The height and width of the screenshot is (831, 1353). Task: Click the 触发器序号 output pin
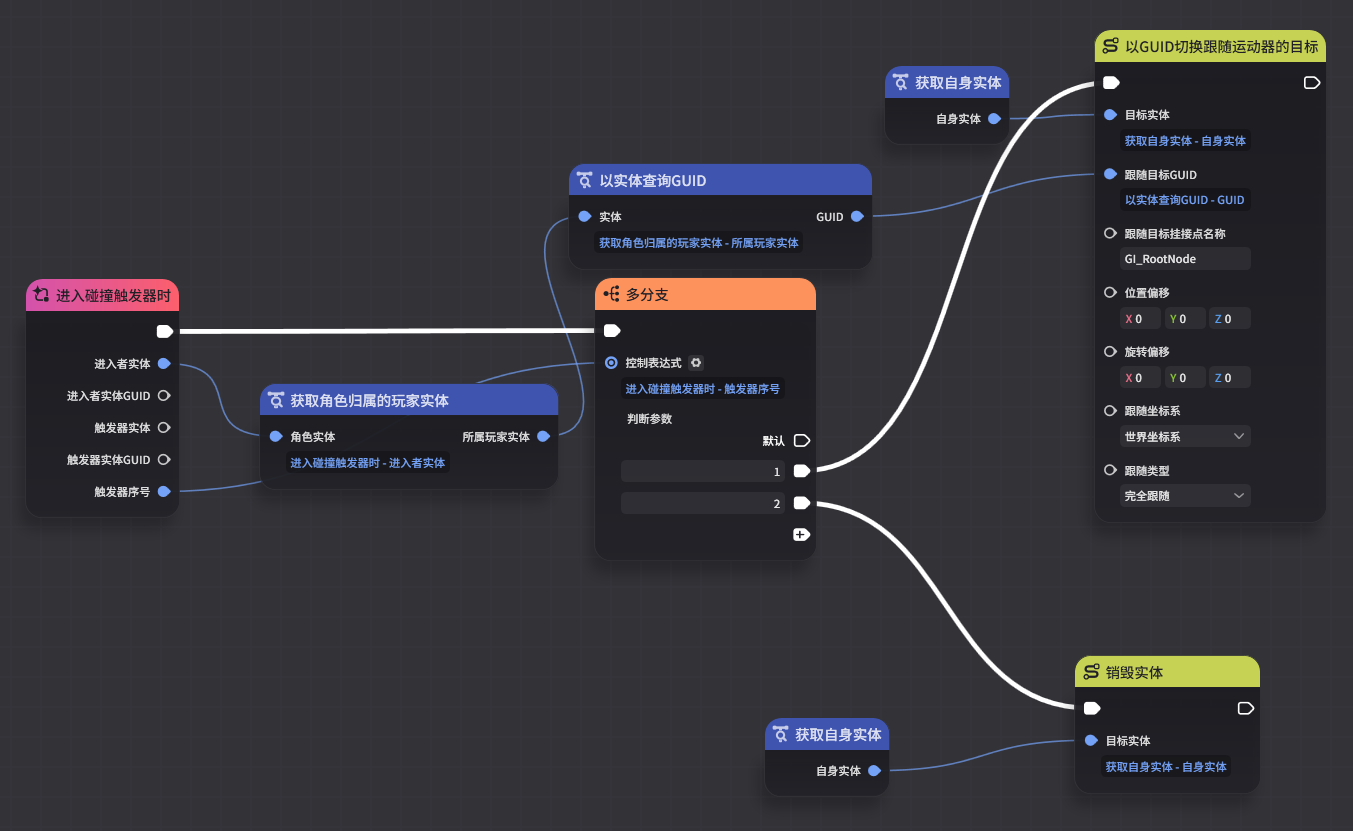click(164, 491)
